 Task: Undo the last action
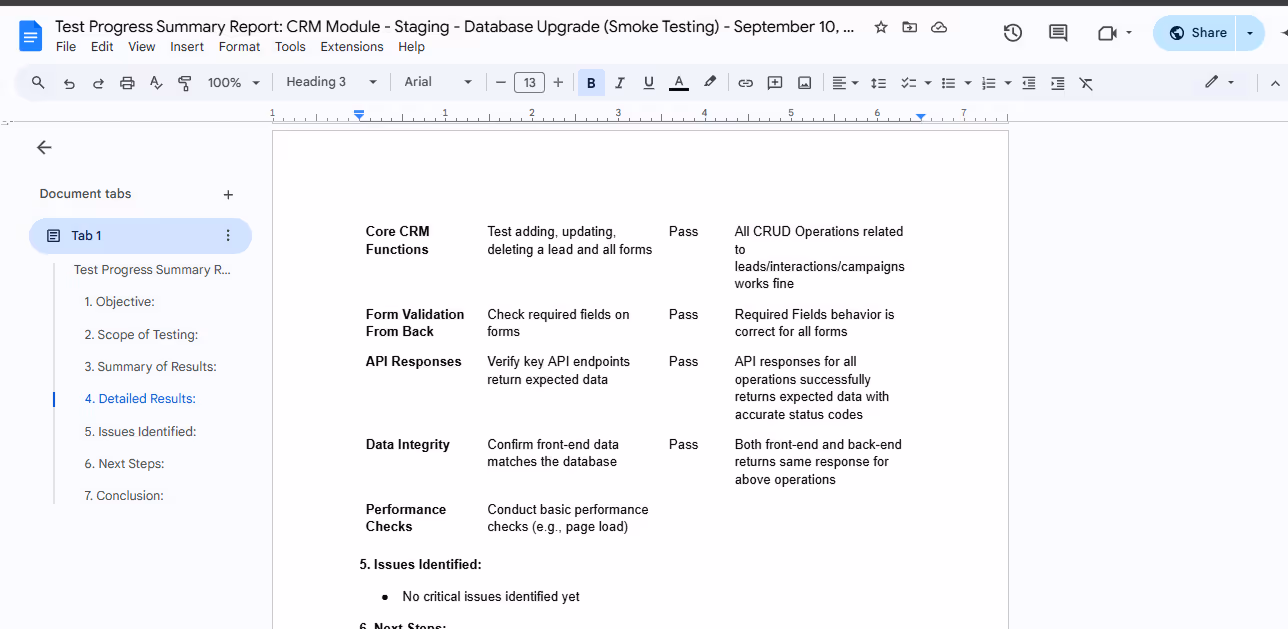pyautogui.click(x=69, y=83)
